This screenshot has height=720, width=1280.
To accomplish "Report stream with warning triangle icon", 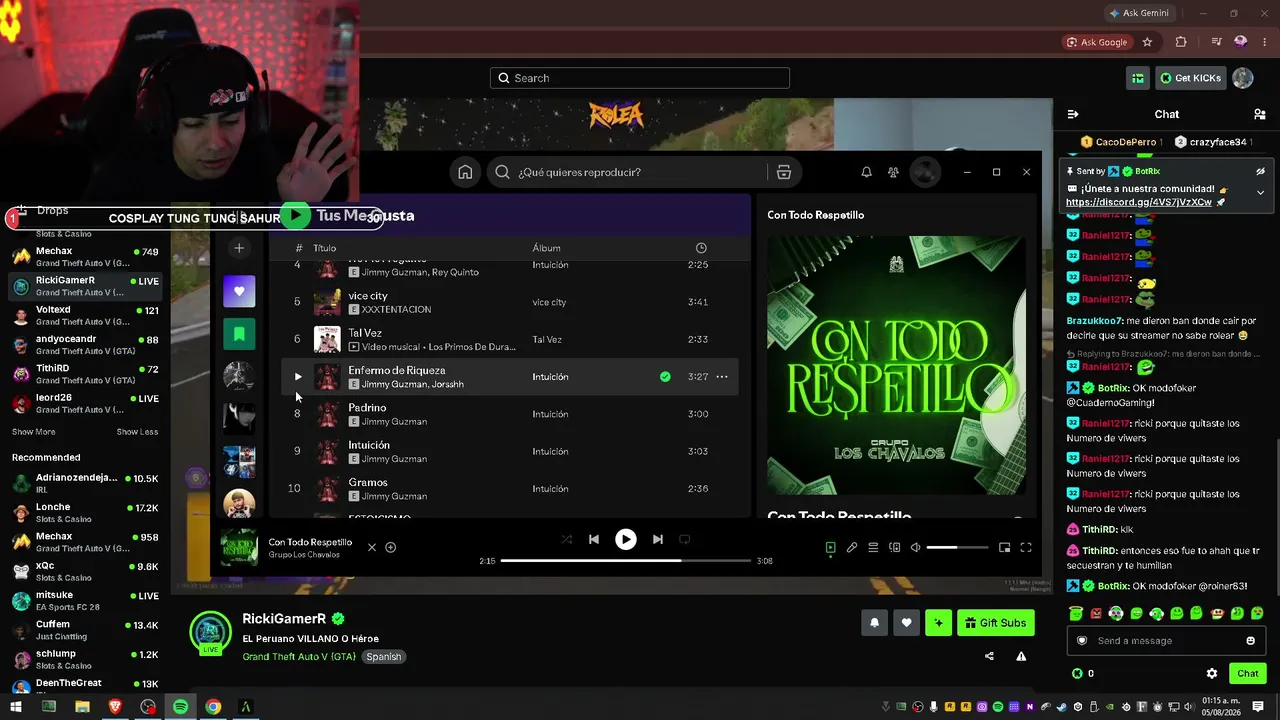I will click(1021, 656).
